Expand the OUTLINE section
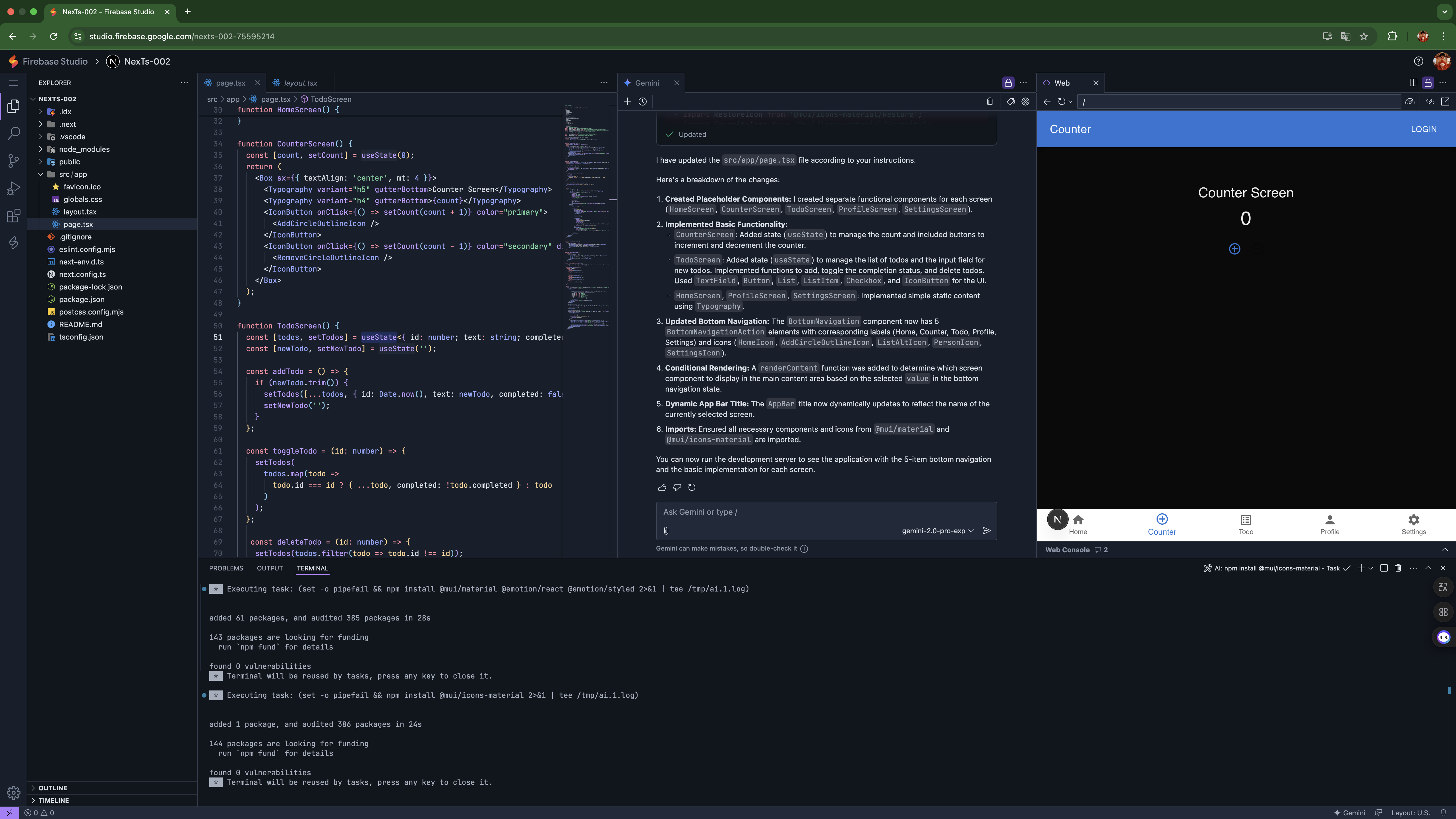The width and height of the screenshot is (1456, 819). click(53, 788)
